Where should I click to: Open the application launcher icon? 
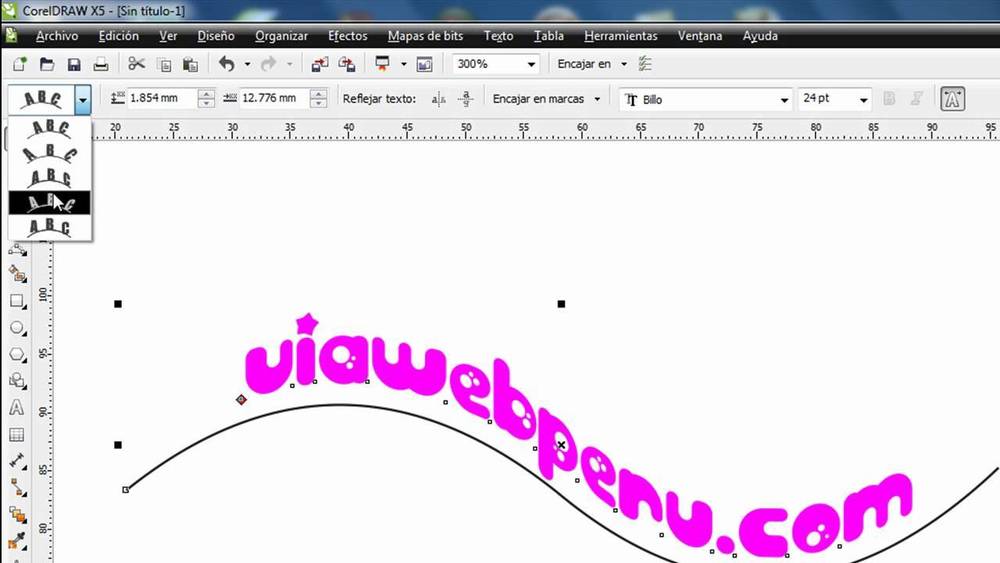point(383,64)
